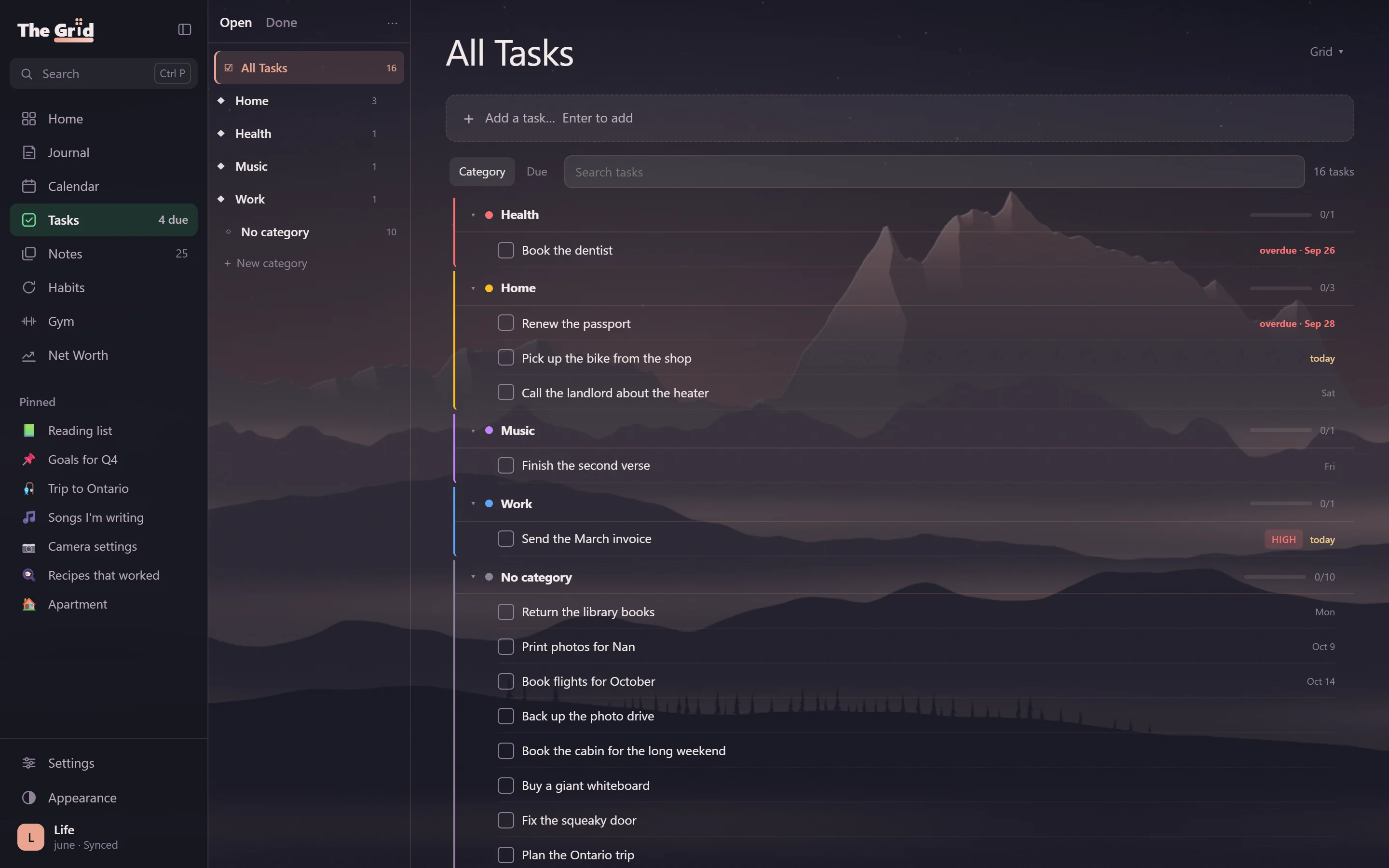The width and height of the screenshot is (1389, 868).
Task: Select Home category in list
Action: coord(309,101)
